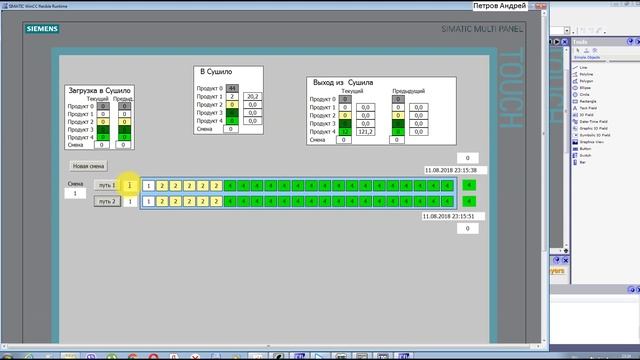Click the путь 2 button
The height and width of the screenshot is (360, 640).
[107, 201]
